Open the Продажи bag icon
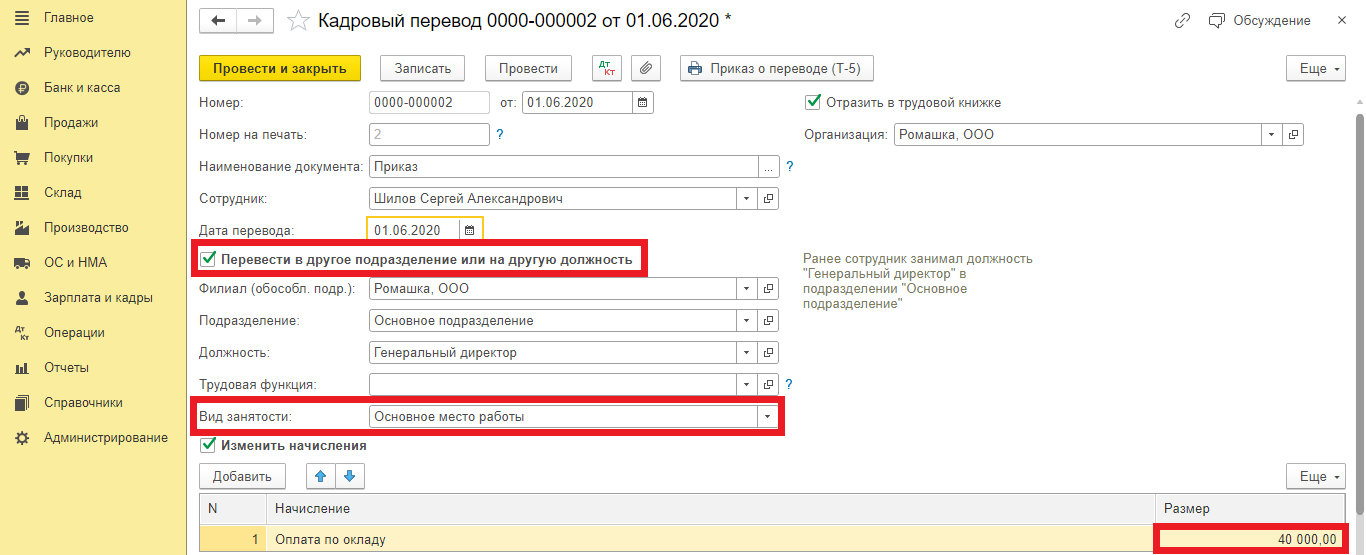The width and height of the screenshot is (1366, 555). (21, 123)
